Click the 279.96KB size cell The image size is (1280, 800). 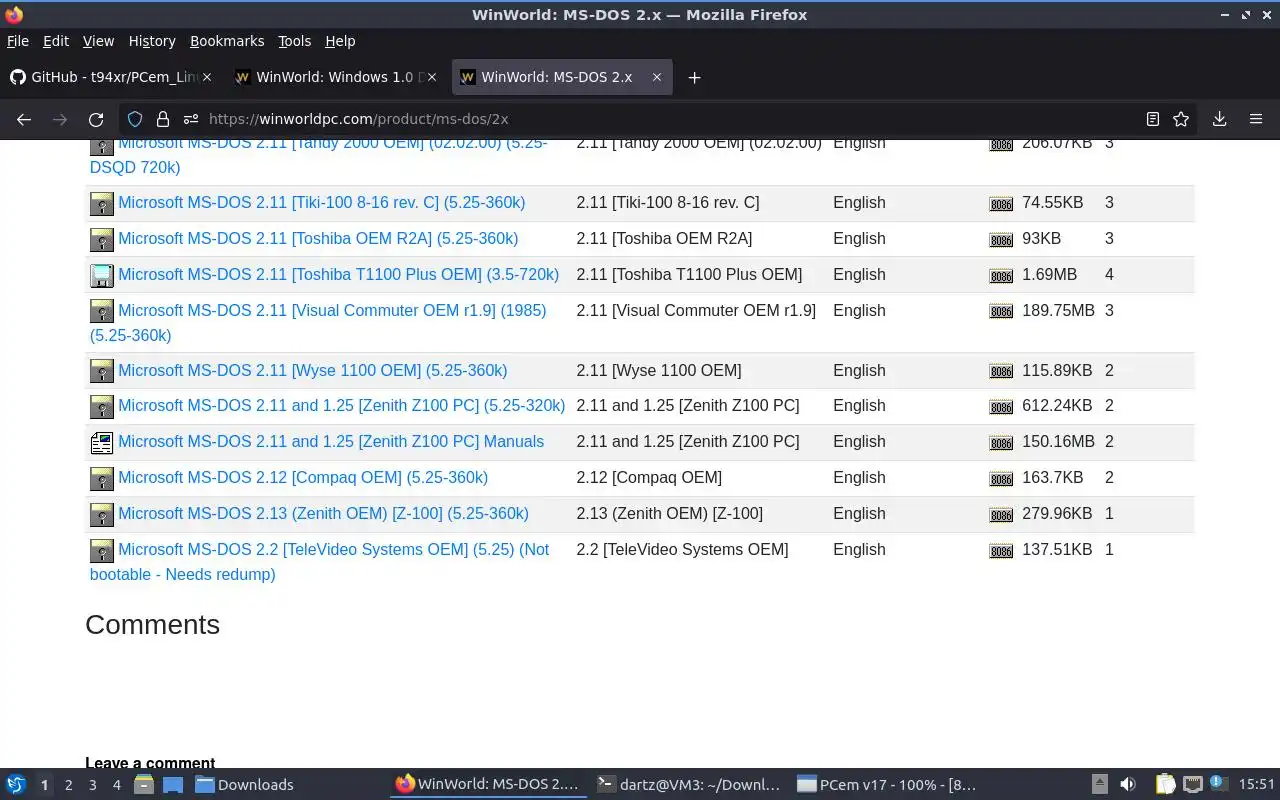click(x=1057, y=514)
